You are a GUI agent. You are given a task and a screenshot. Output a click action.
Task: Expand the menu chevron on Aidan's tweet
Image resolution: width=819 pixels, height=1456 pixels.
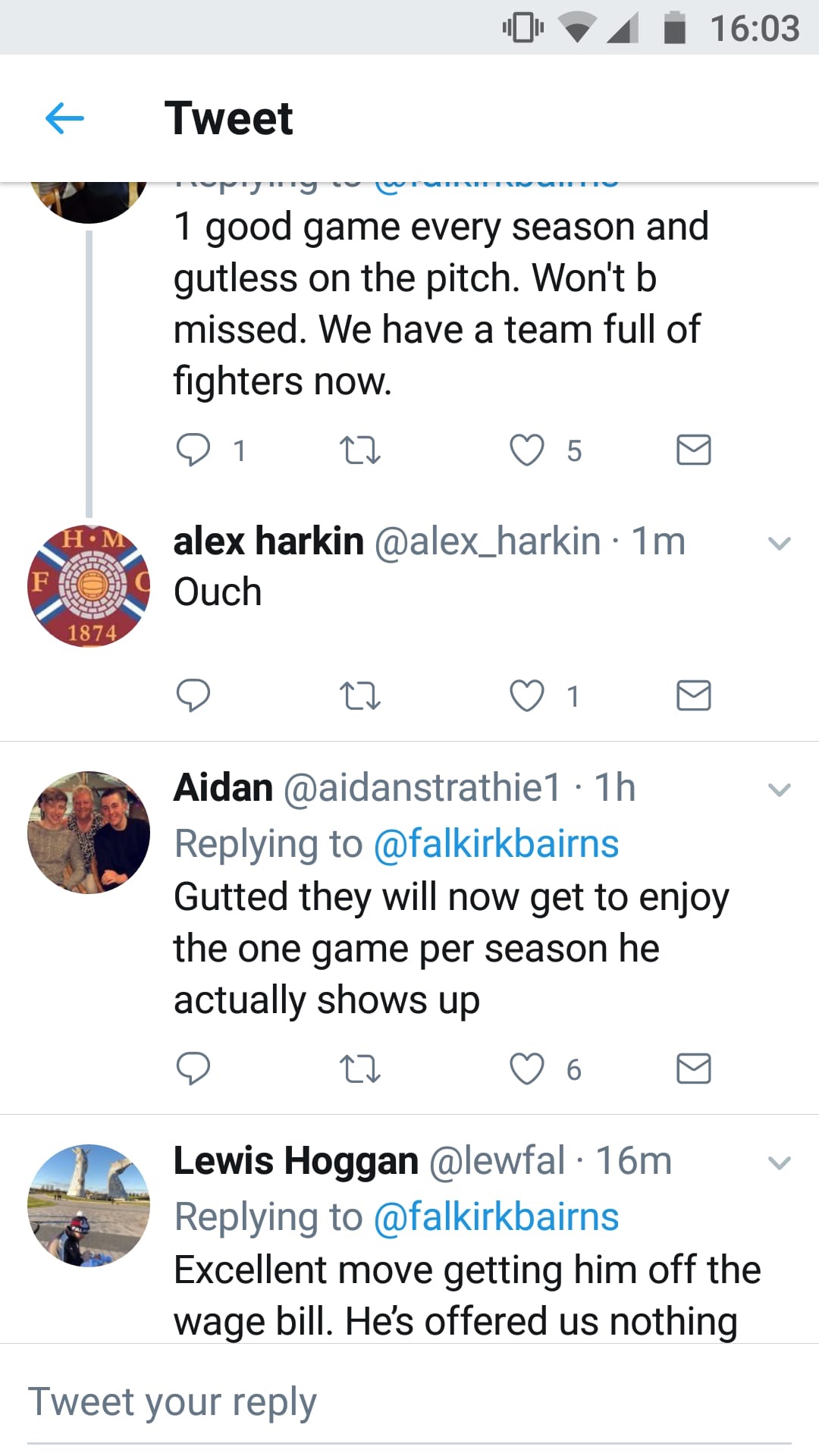tap(779, 789)
